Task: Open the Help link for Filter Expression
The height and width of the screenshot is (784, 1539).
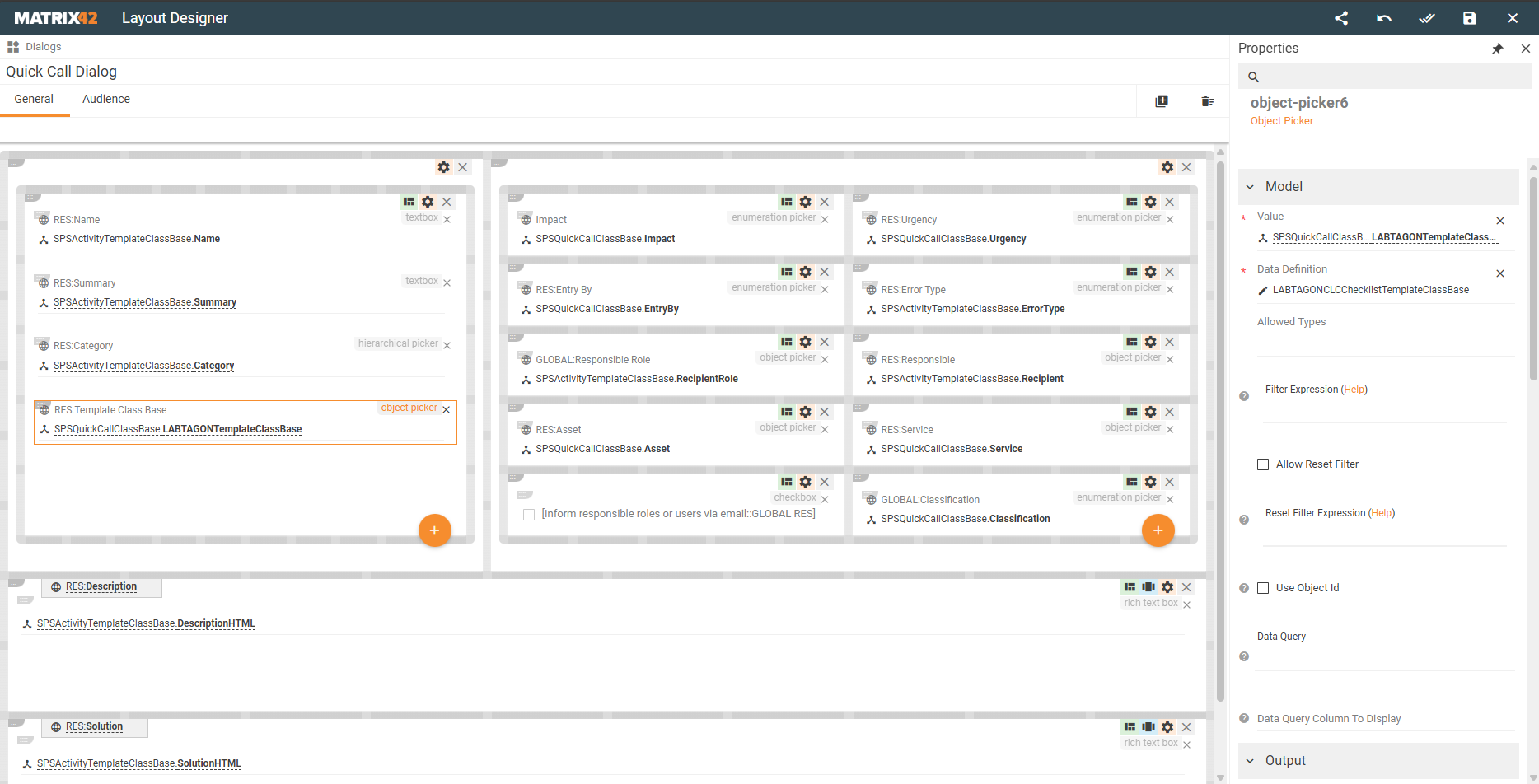Action: 1354,390
